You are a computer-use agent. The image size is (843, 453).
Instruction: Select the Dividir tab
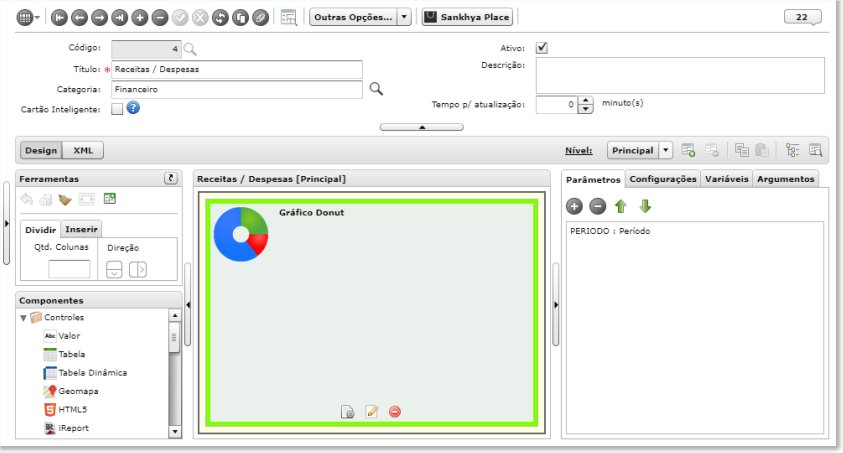pyautogui.click(x=40, y=229)
